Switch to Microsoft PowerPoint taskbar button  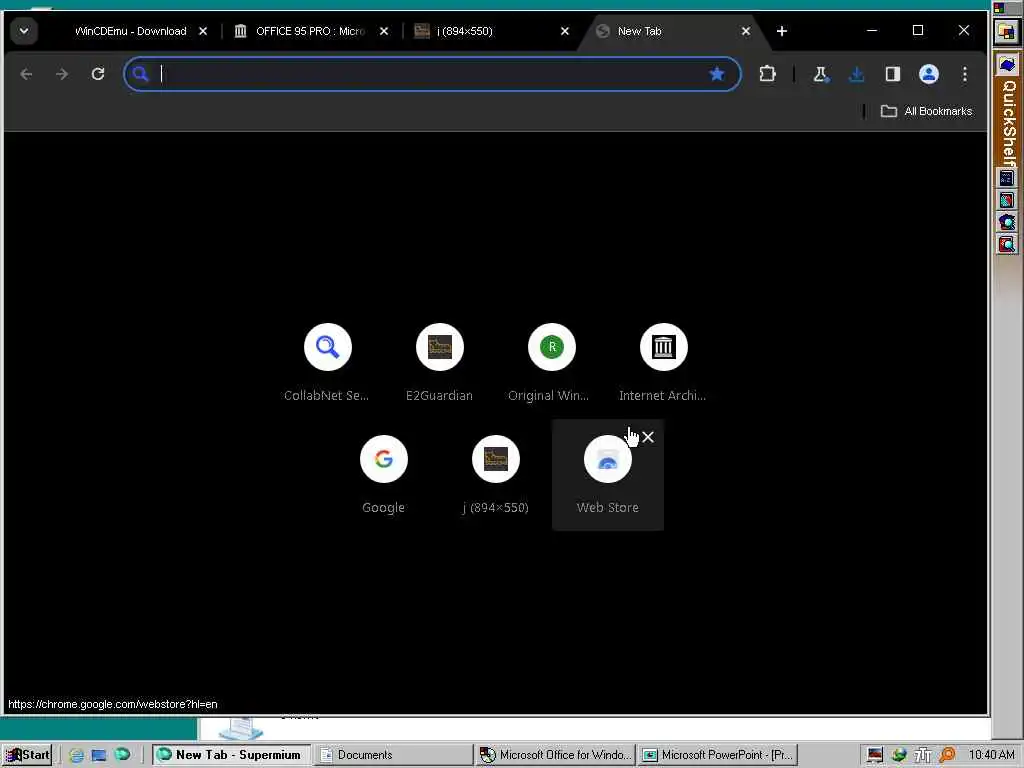click(x=718, y=754)
